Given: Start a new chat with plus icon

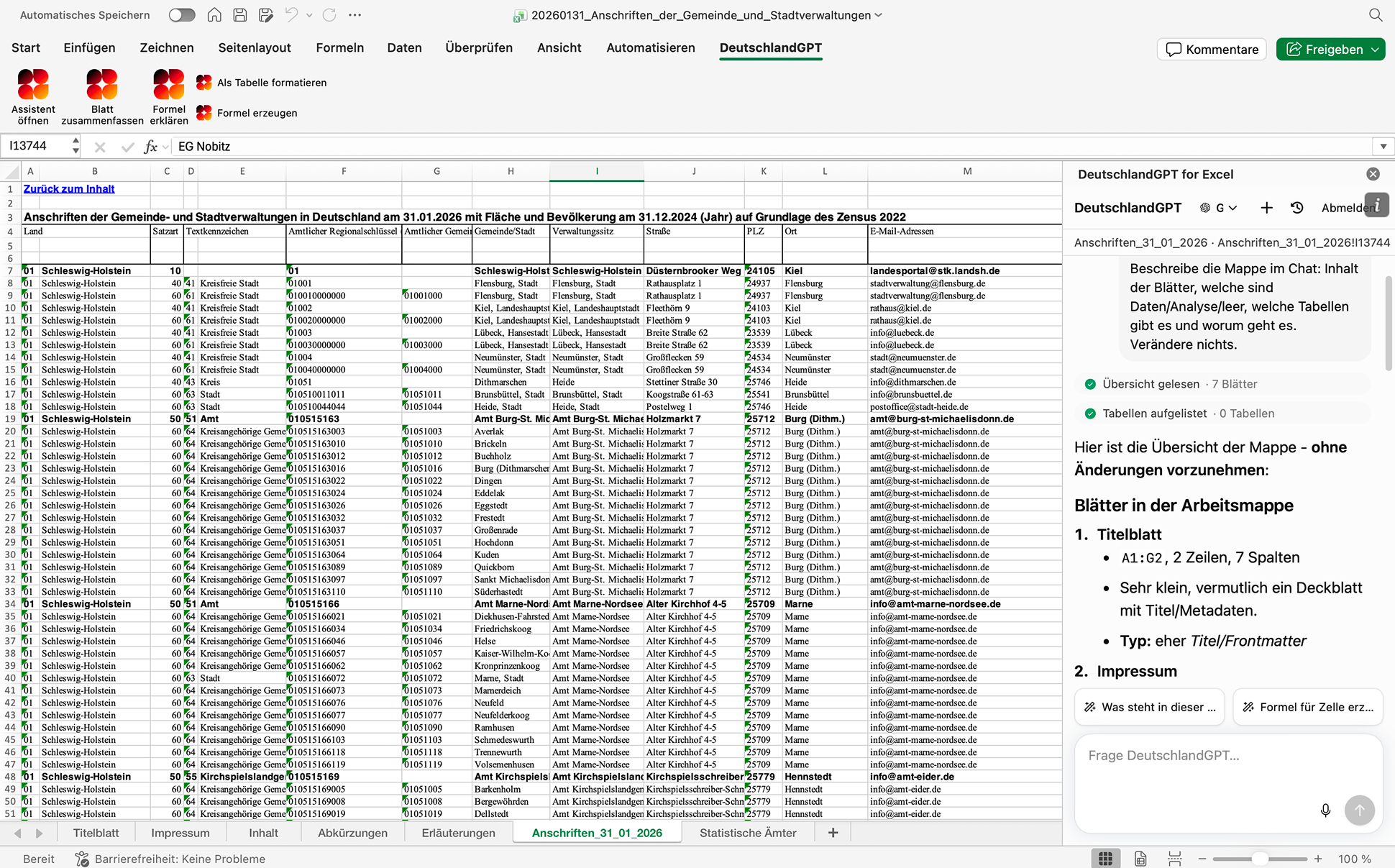Looking at the screenshot, I should coord(1267,208).
